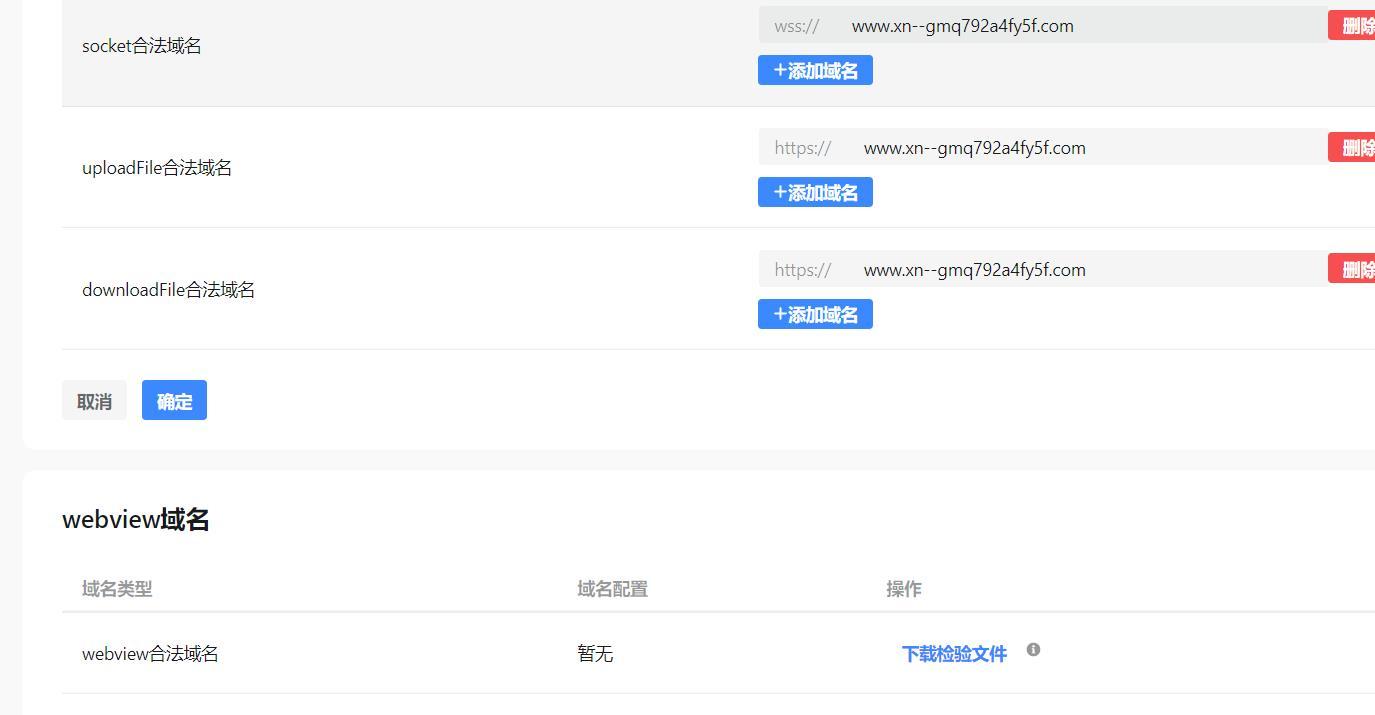1375x715 pixels.
Task: Add a domain under uploadFile合法域名
Action: click(x=815, y=193)
